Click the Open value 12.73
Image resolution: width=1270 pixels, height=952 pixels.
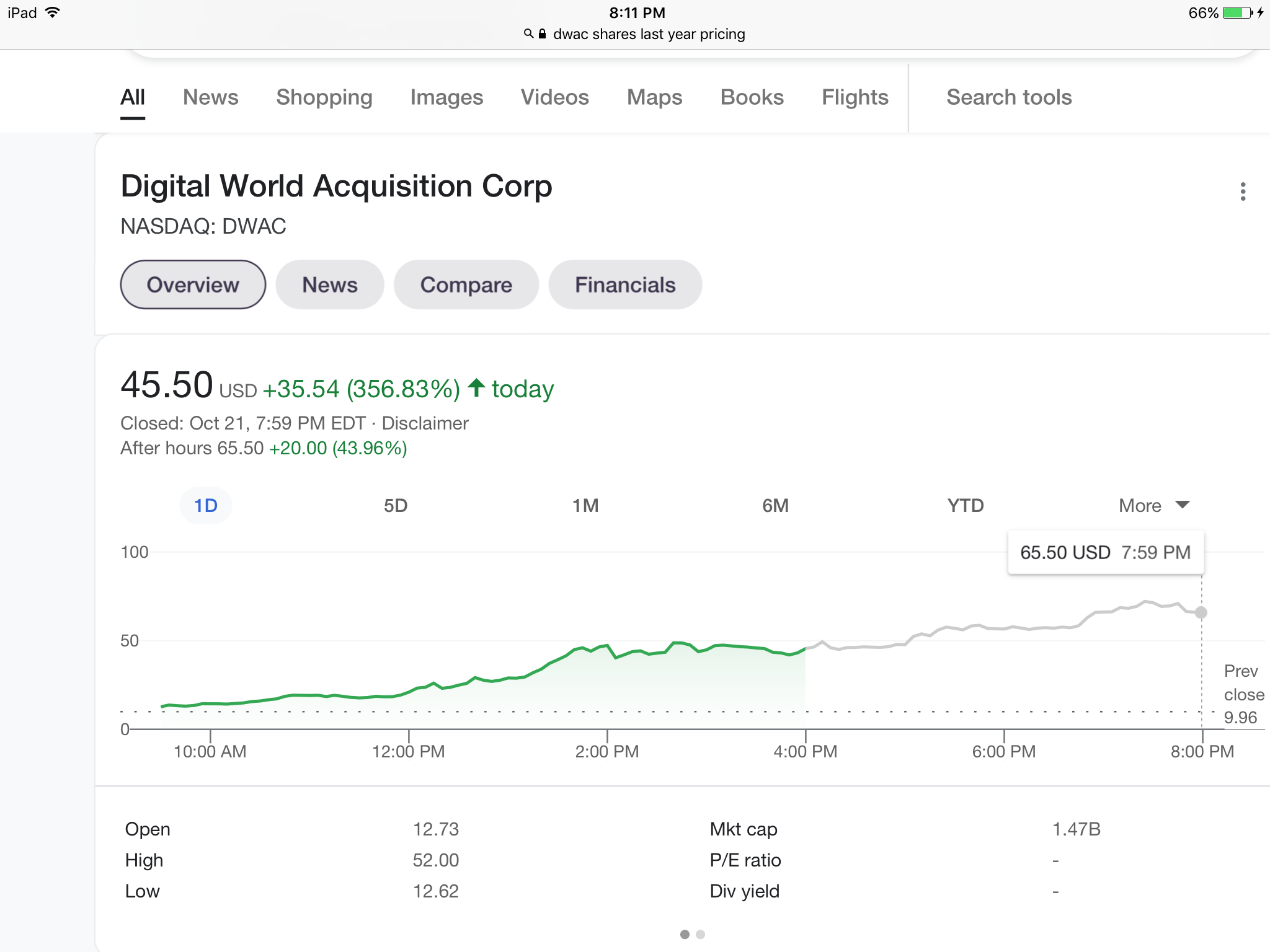436,829
